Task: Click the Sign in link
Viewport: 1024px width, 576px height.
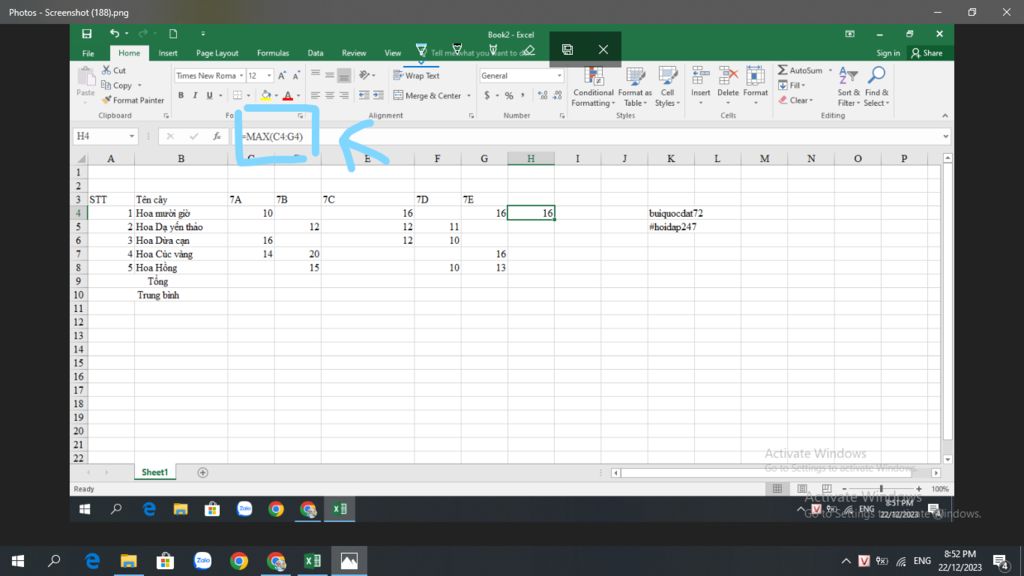Action: pyautogui.click(x=888, y=53)
